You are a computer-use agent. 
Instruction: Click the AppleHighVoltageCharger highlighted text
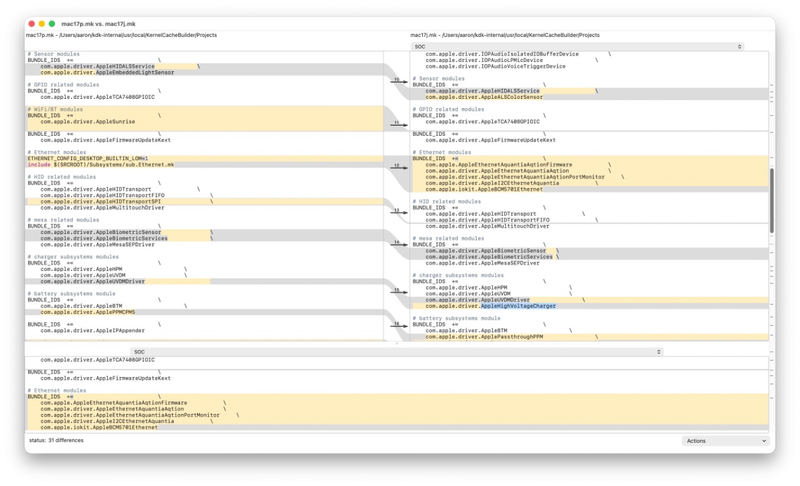coord(518,306)
